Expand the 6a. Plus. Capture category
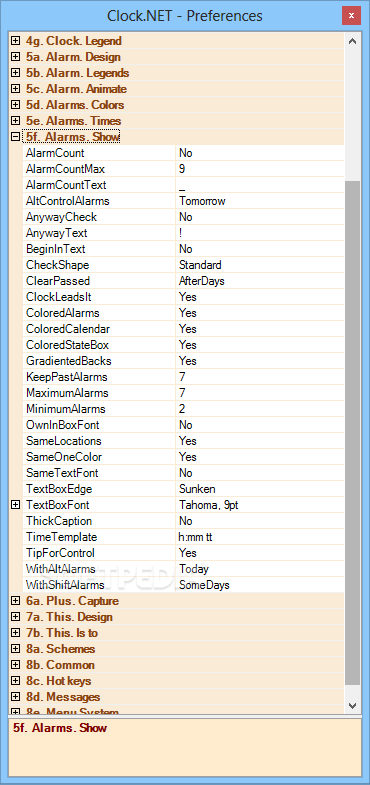Viewport: 370px width, 785px height. [16, 601]
